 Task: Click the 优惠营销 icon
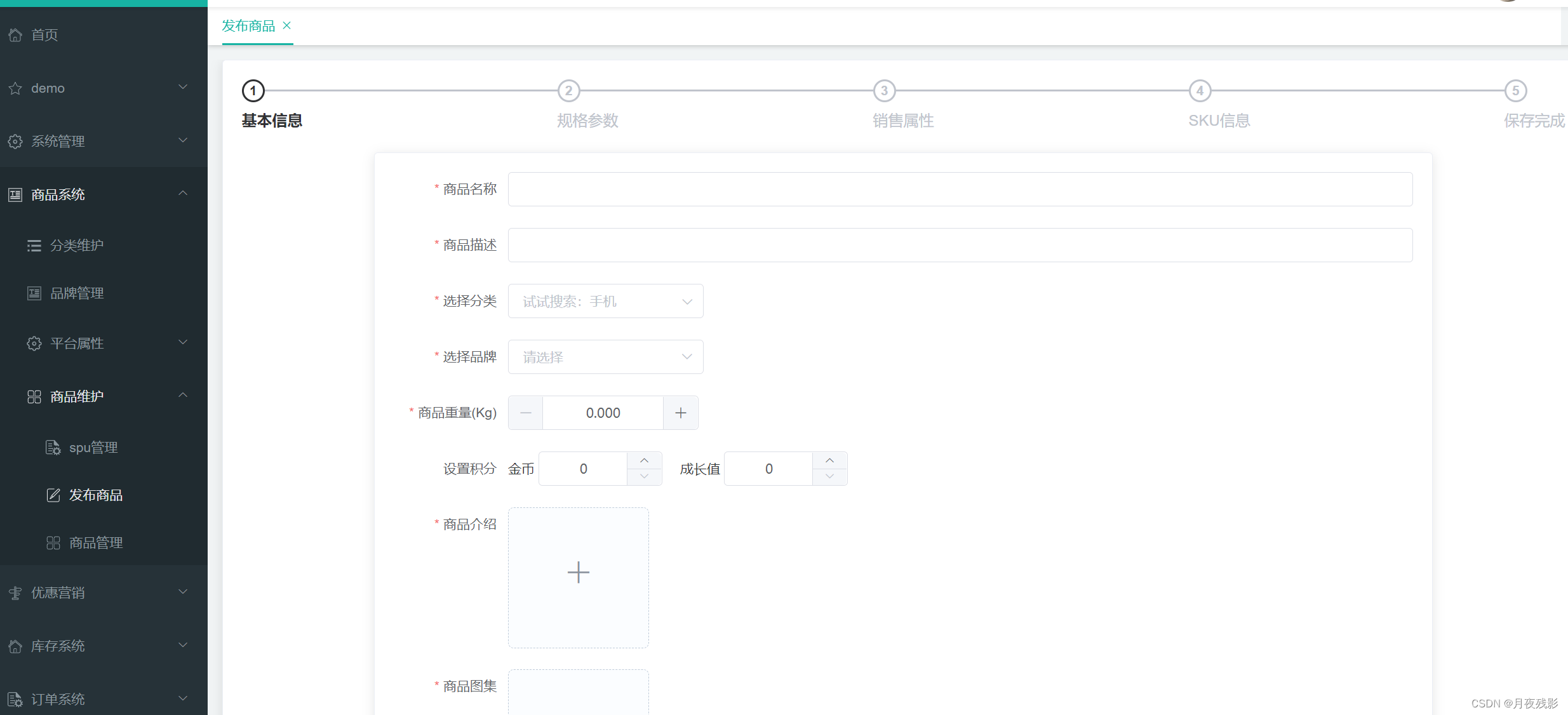pyautogui.click(x=15, y=592)
